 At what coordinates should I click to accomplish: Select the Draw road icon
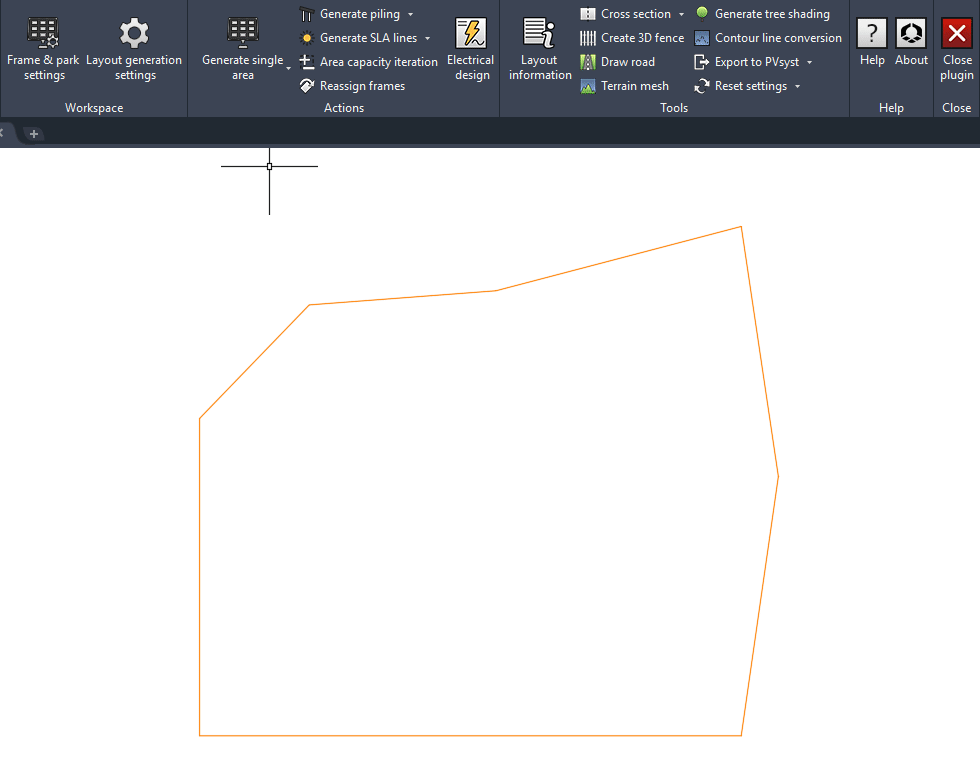pyautogui.click(x=588, y=62)
